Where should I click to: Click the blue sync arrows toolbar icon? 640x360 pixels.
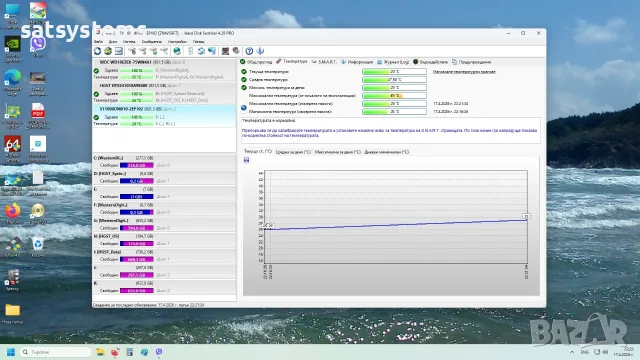click(x=201, y=51)
